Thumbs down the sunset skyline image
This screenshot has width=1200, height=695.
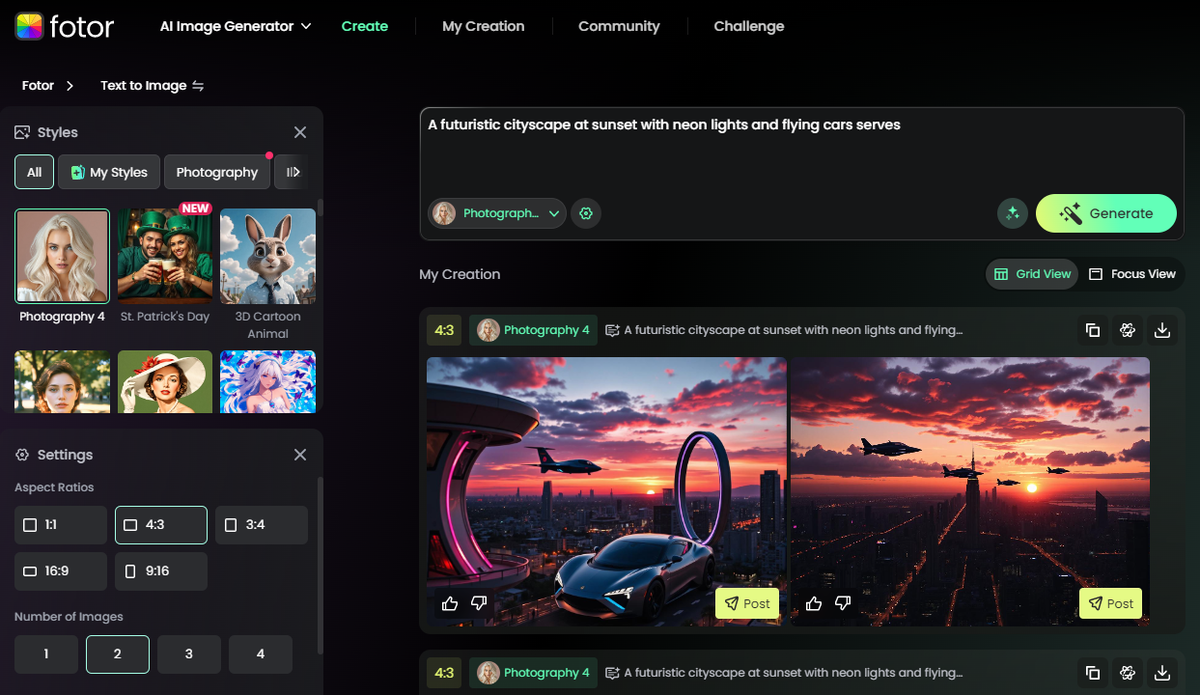(842, 603)
